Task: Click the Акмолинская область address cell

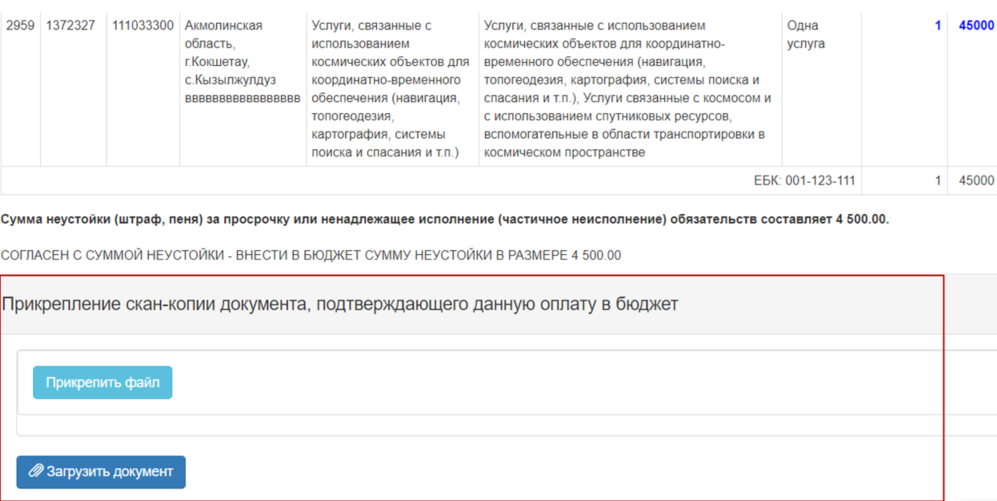Action: point(242,62)
